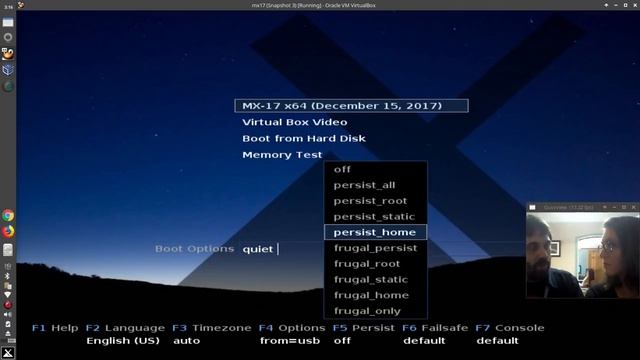Image resolution: width=640 pixels, height=360 pixels.
Task: Open the file manager dock icon
Action: (x=8, y=250)
